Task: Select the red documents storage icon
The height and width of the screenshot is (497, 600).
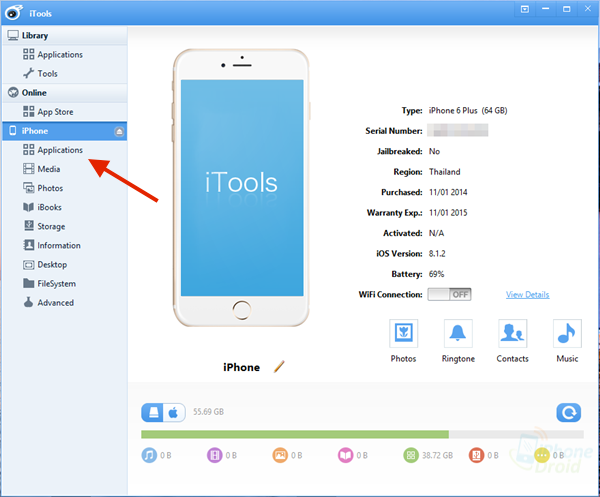Action: point(476,455)
